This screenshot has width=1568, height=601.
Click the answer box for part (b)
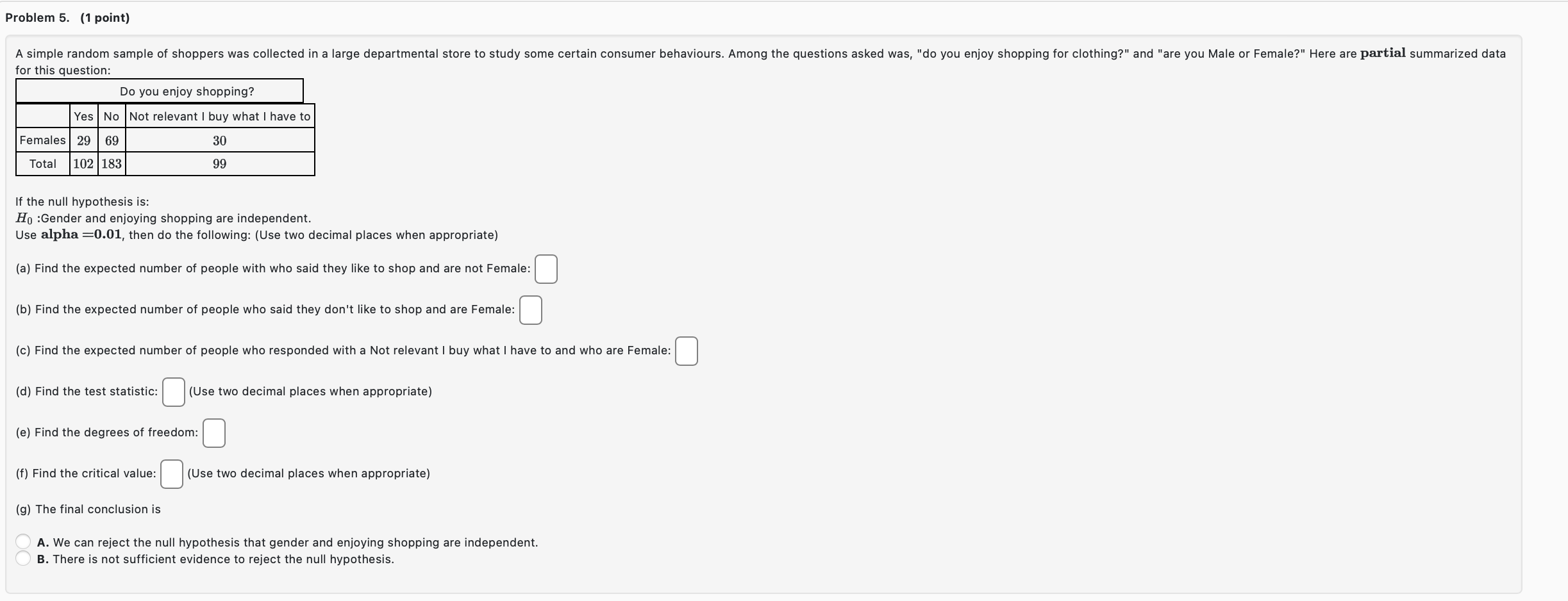[530, 309]
